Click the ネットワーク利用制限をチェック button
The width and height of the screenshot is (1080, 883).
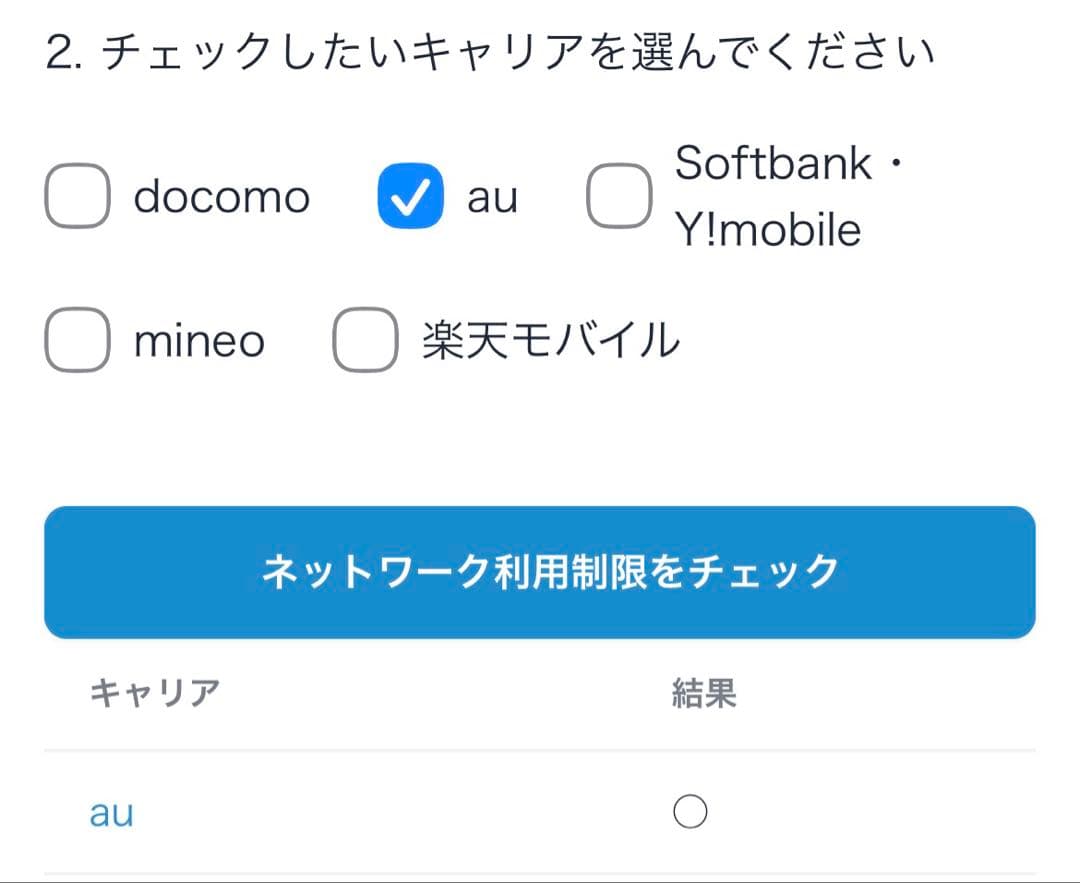(x=540, y=571)
